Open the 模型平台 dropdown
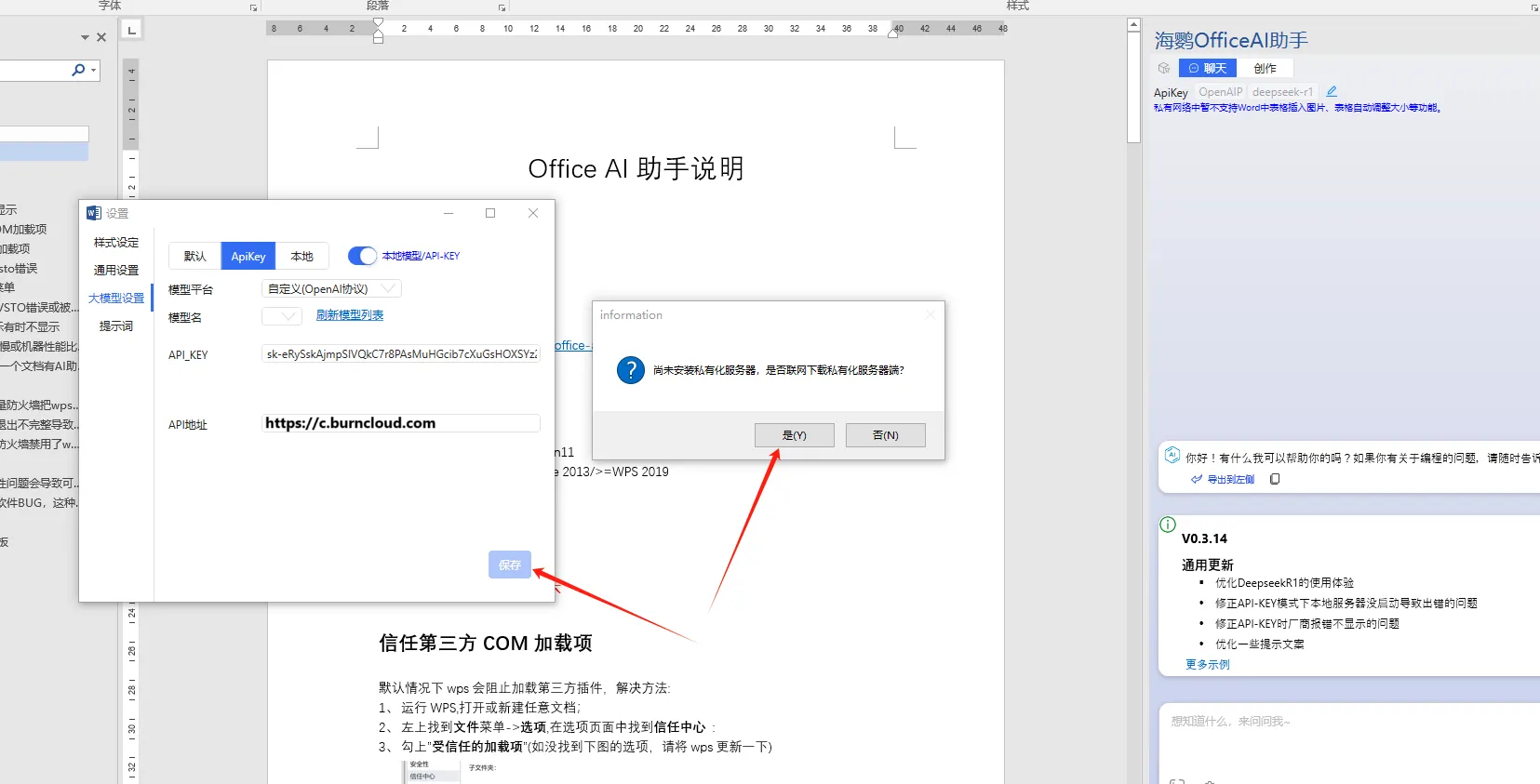Image resolution: width=1540 pixels, height=784 pixels. [x=331, y=289]
